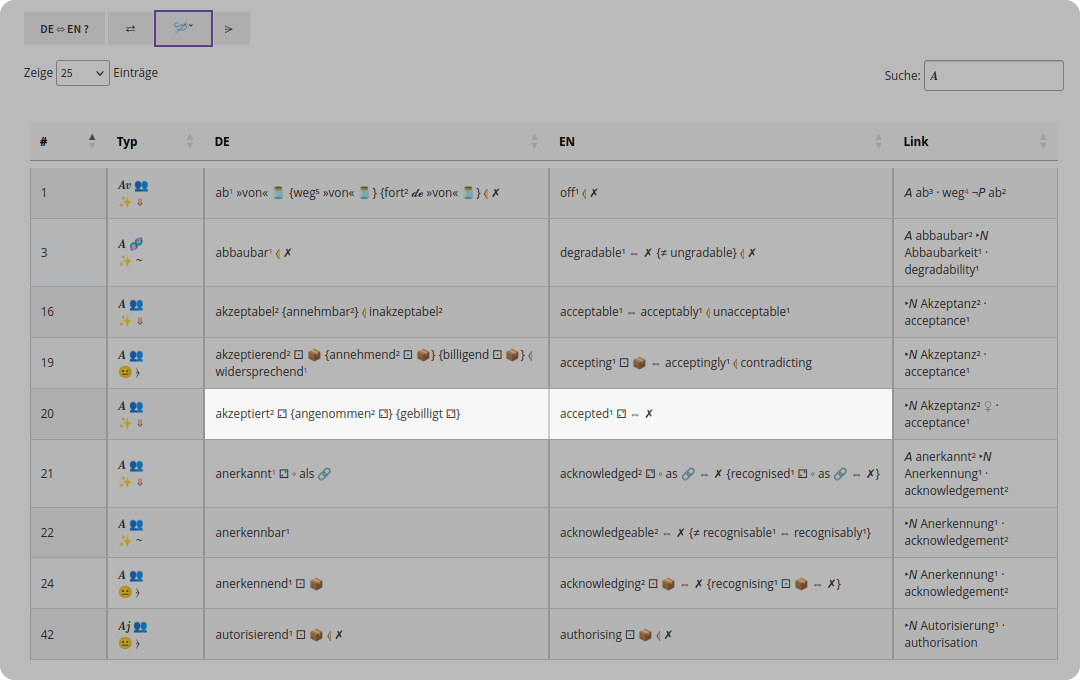Open the Zeige entries count dropdown

coord(83,73)
